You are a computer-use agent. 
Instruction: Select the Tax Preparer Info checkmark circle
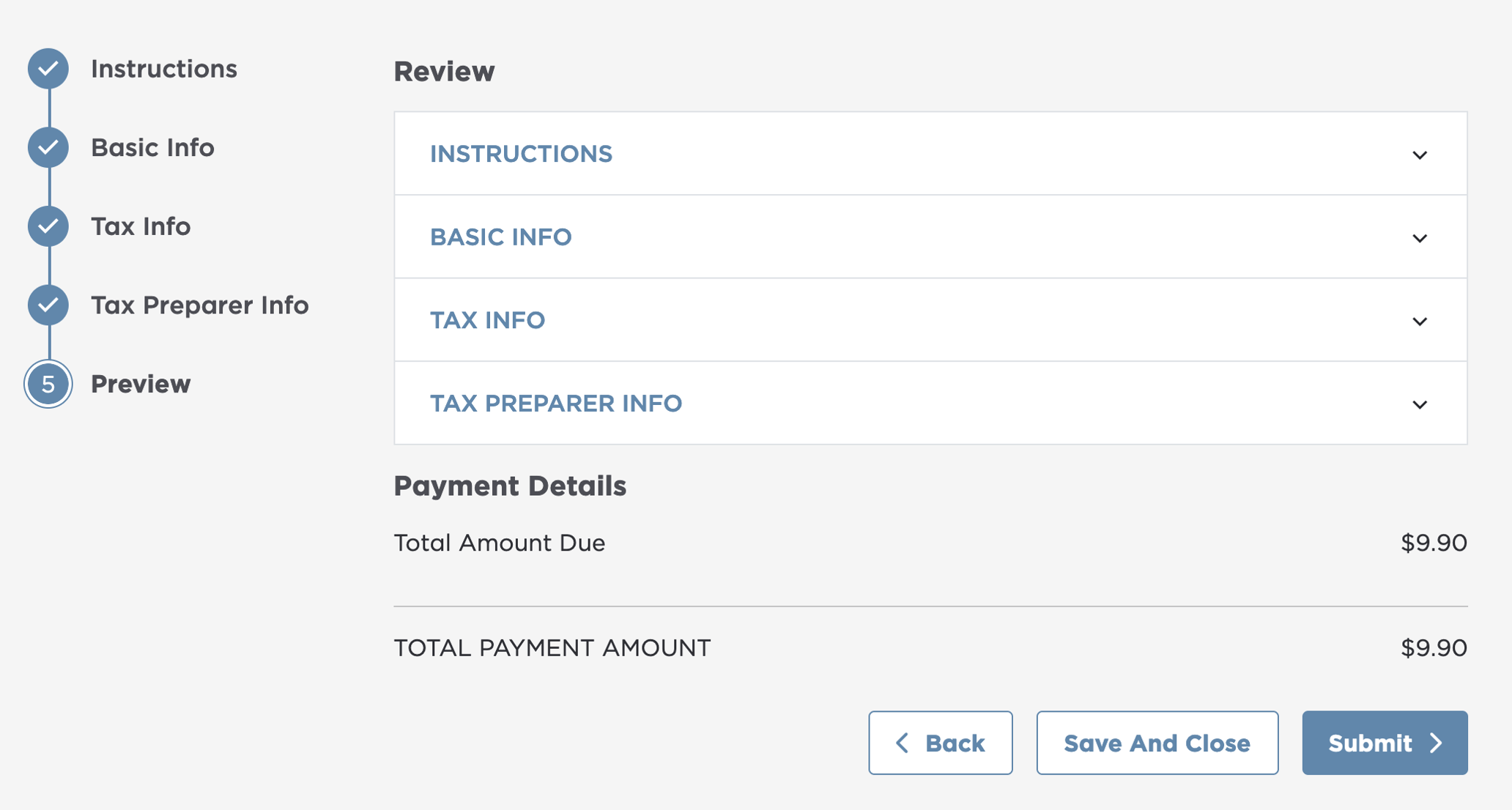[48, 305]
